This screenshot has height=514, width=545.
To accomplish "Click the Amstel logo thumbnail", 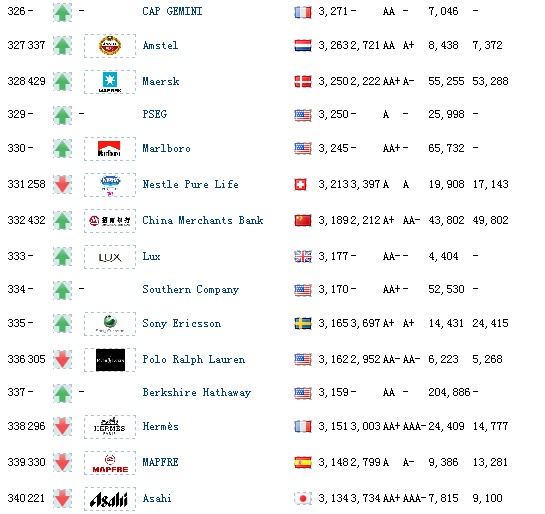I will pos(110,46).
